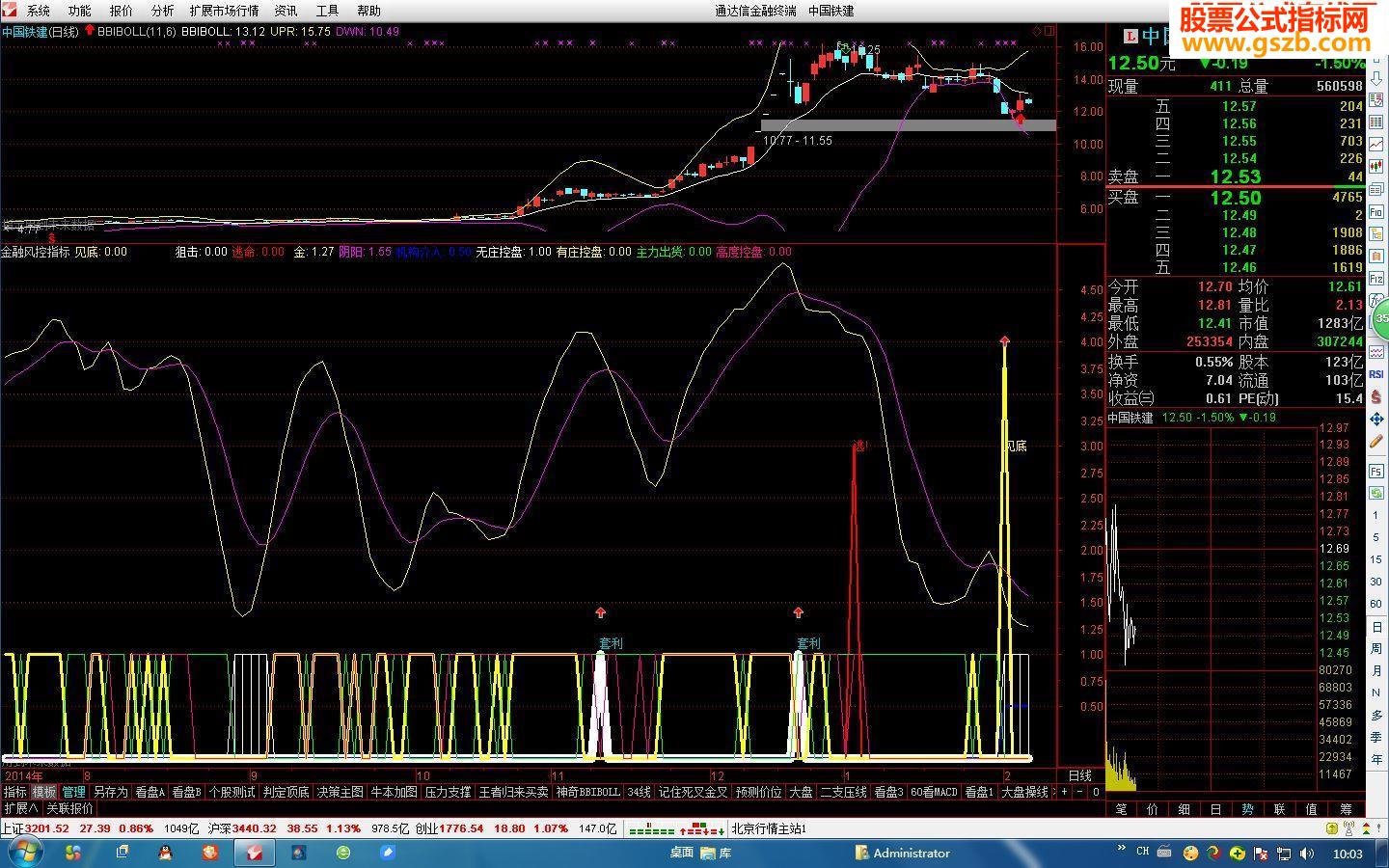Switch to weekly 周 period
Viewport: 1389px width, 868px height.
click(x=1376, y=649)
